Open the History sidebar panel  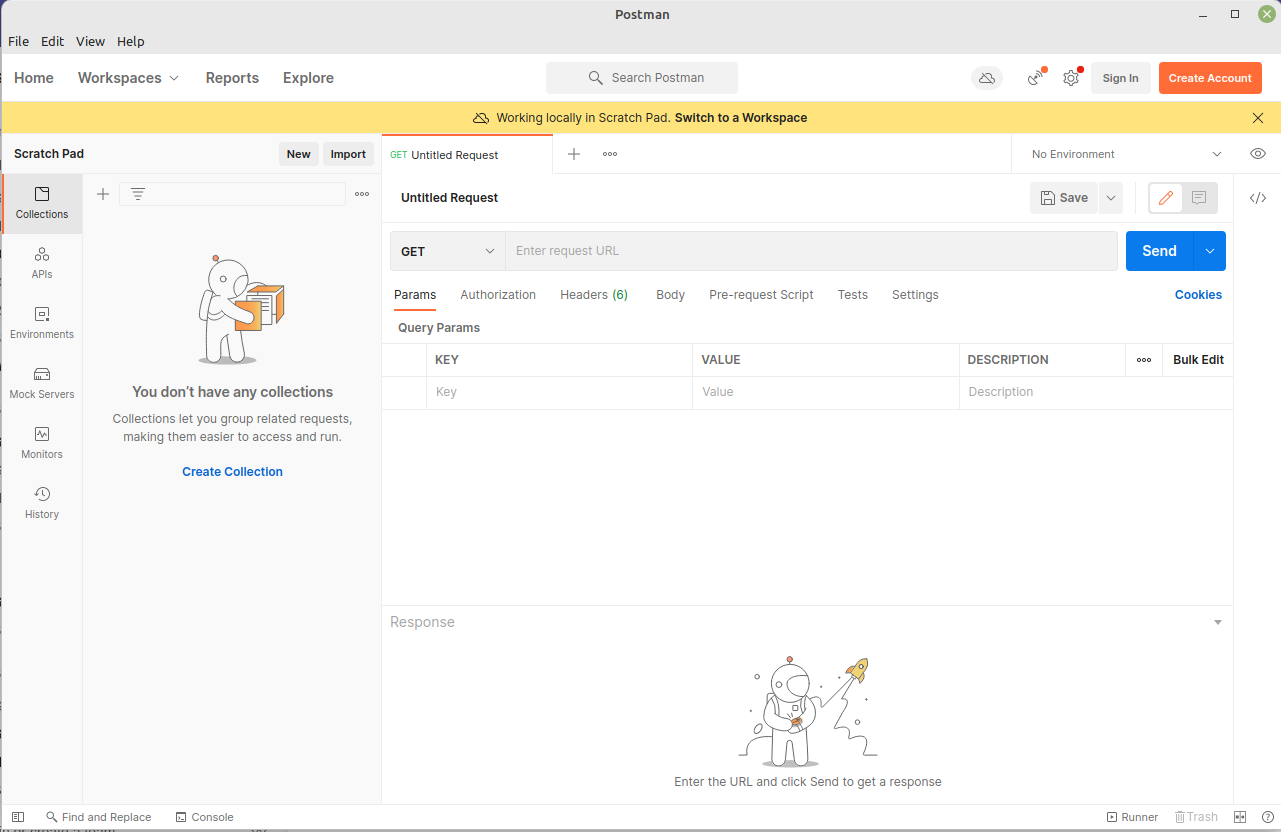coord(42,503)
